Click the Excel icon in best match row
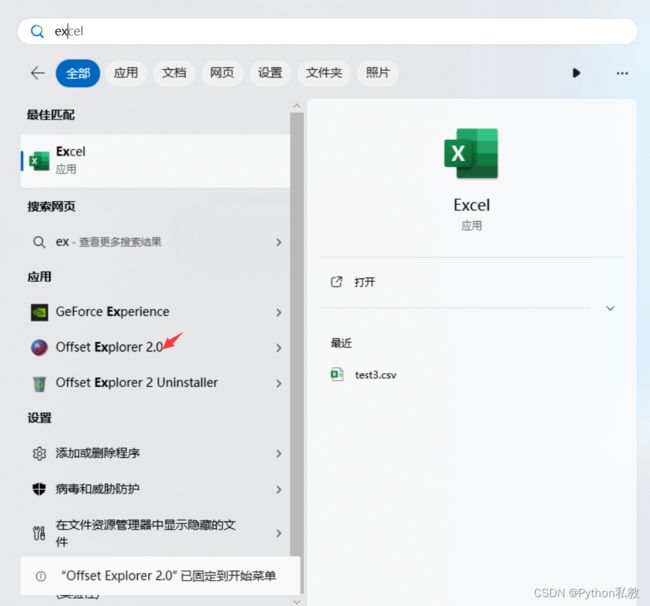This screenshot has height=606, width=650. [39, 161]
